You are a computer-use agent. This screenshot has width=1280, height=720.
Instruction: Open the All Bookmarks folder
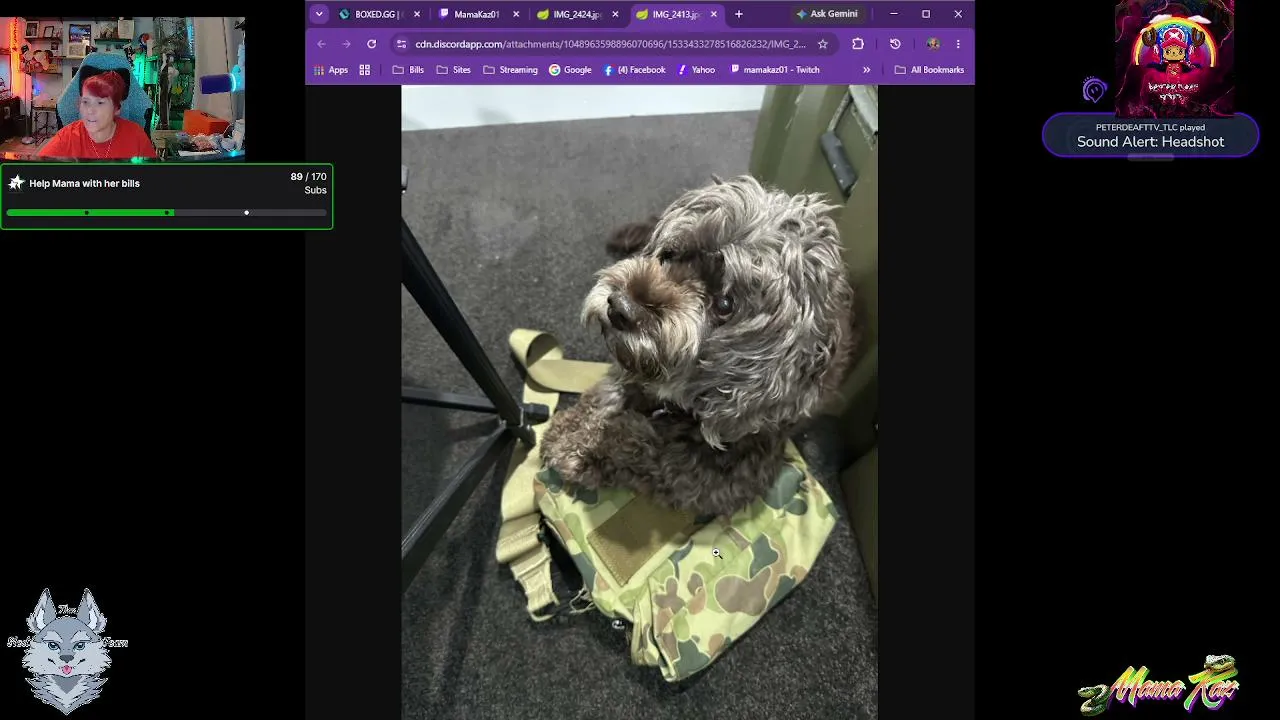click(929, 70)
